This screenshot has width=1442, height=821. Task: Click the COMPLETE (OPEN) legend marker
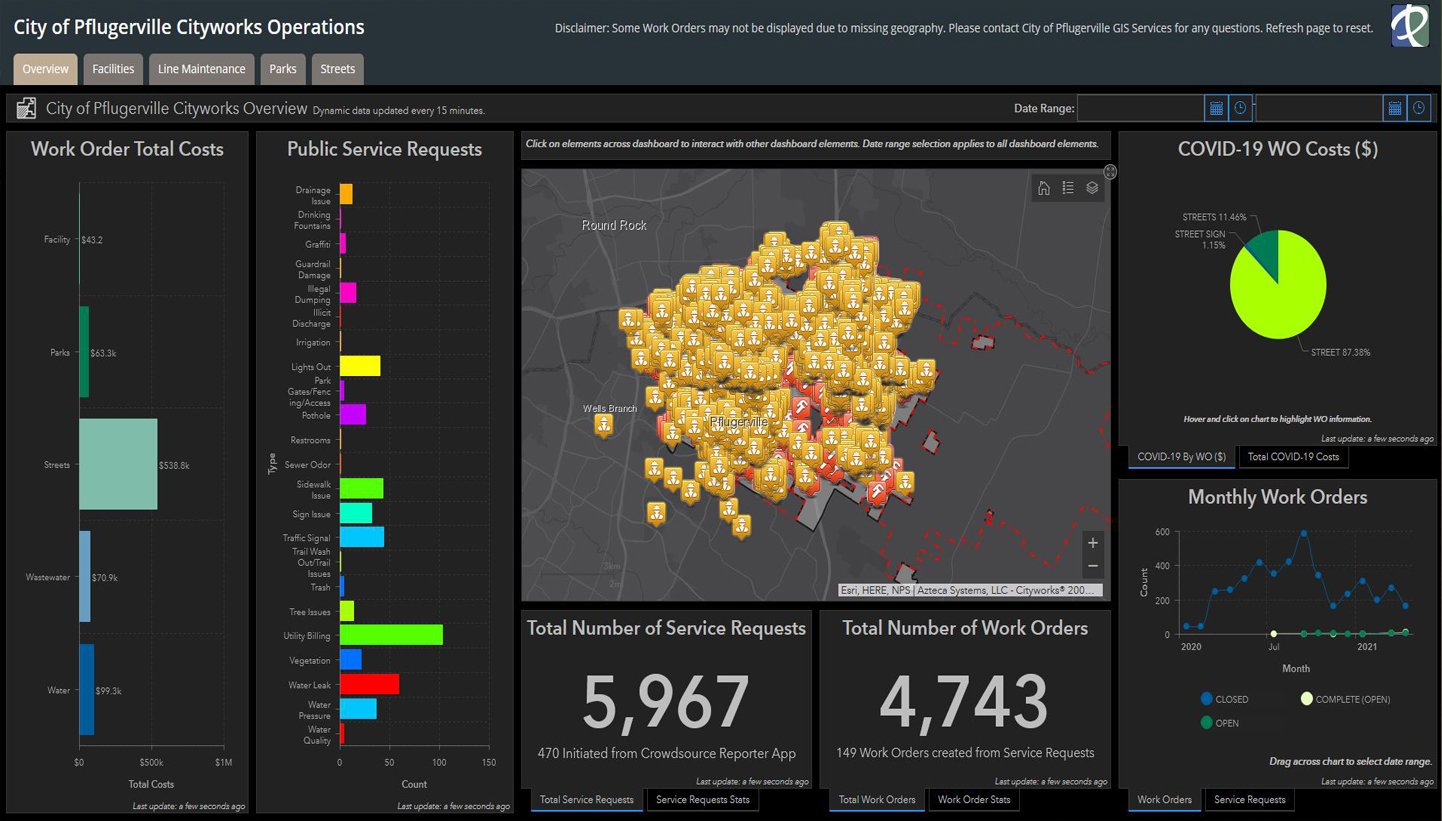1307,699
